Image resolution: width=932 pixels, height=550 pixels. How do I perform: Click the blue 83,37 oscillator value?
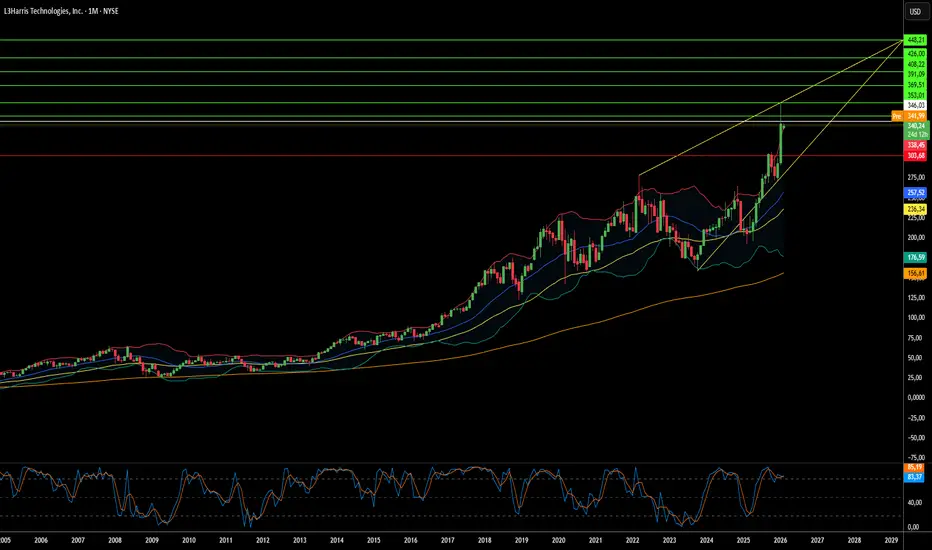[914, 477]
